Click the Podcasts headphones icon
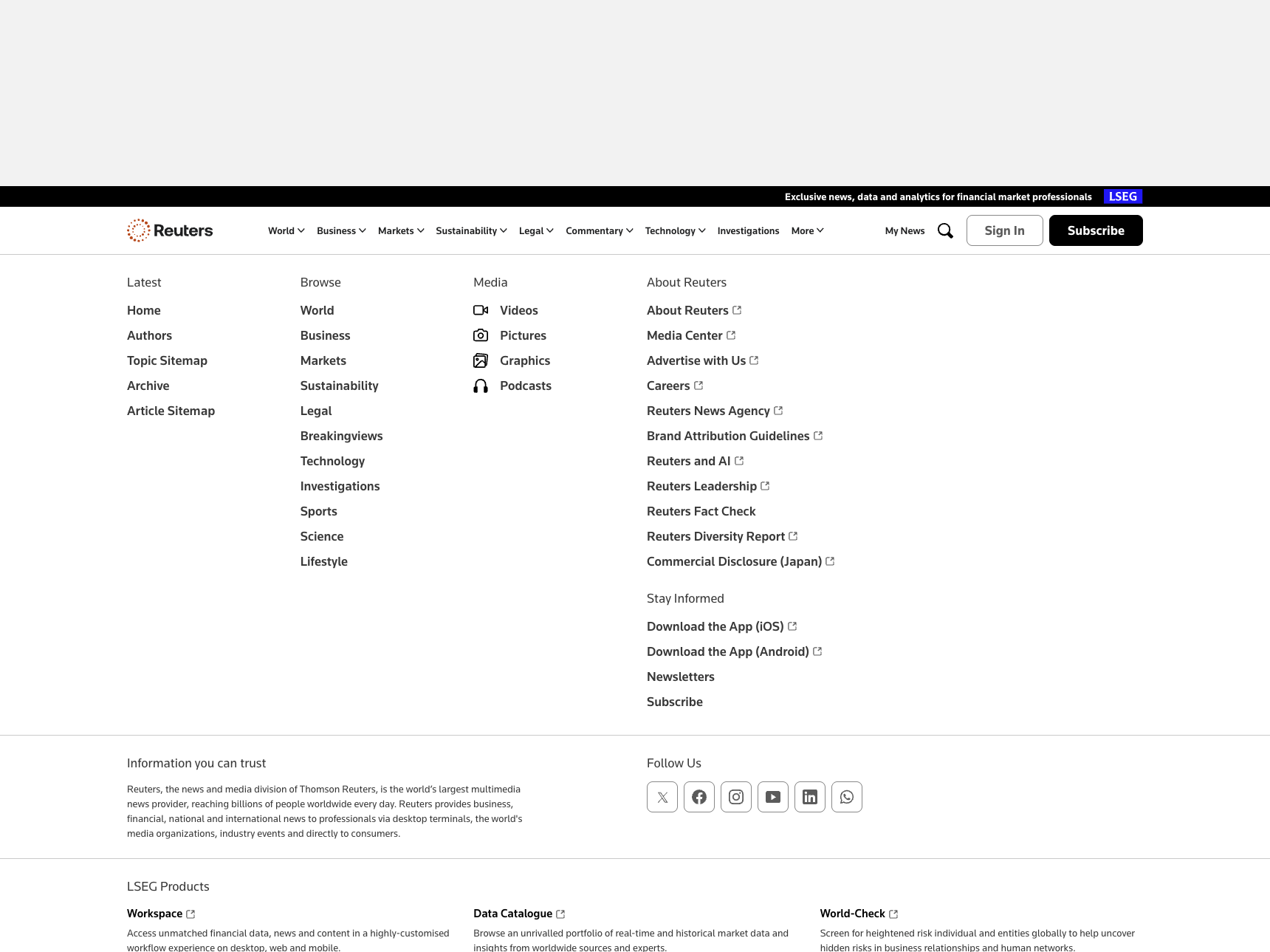 click(x=481, y=386)
